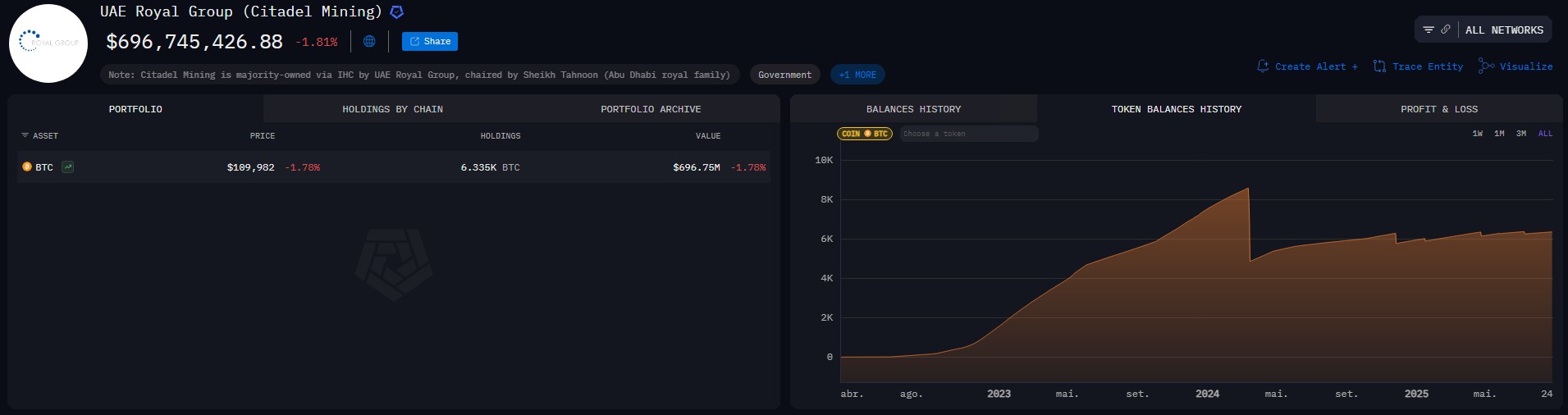
Task: Sort by the VALUE column header
Action: click(708, 136)
